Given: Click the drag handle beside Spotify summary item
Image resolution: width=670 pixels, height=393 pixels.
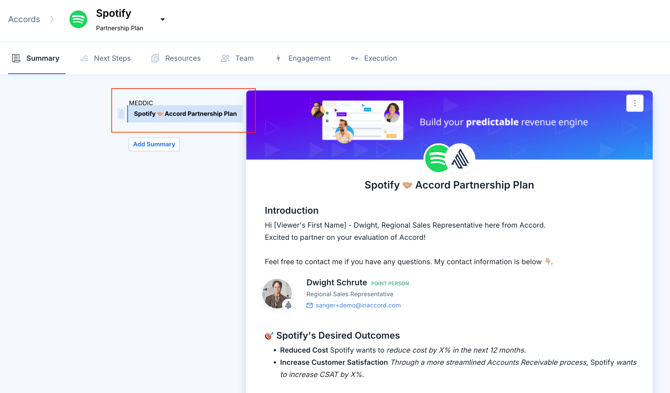Looking at the screenshot, I should coord(121,114).
